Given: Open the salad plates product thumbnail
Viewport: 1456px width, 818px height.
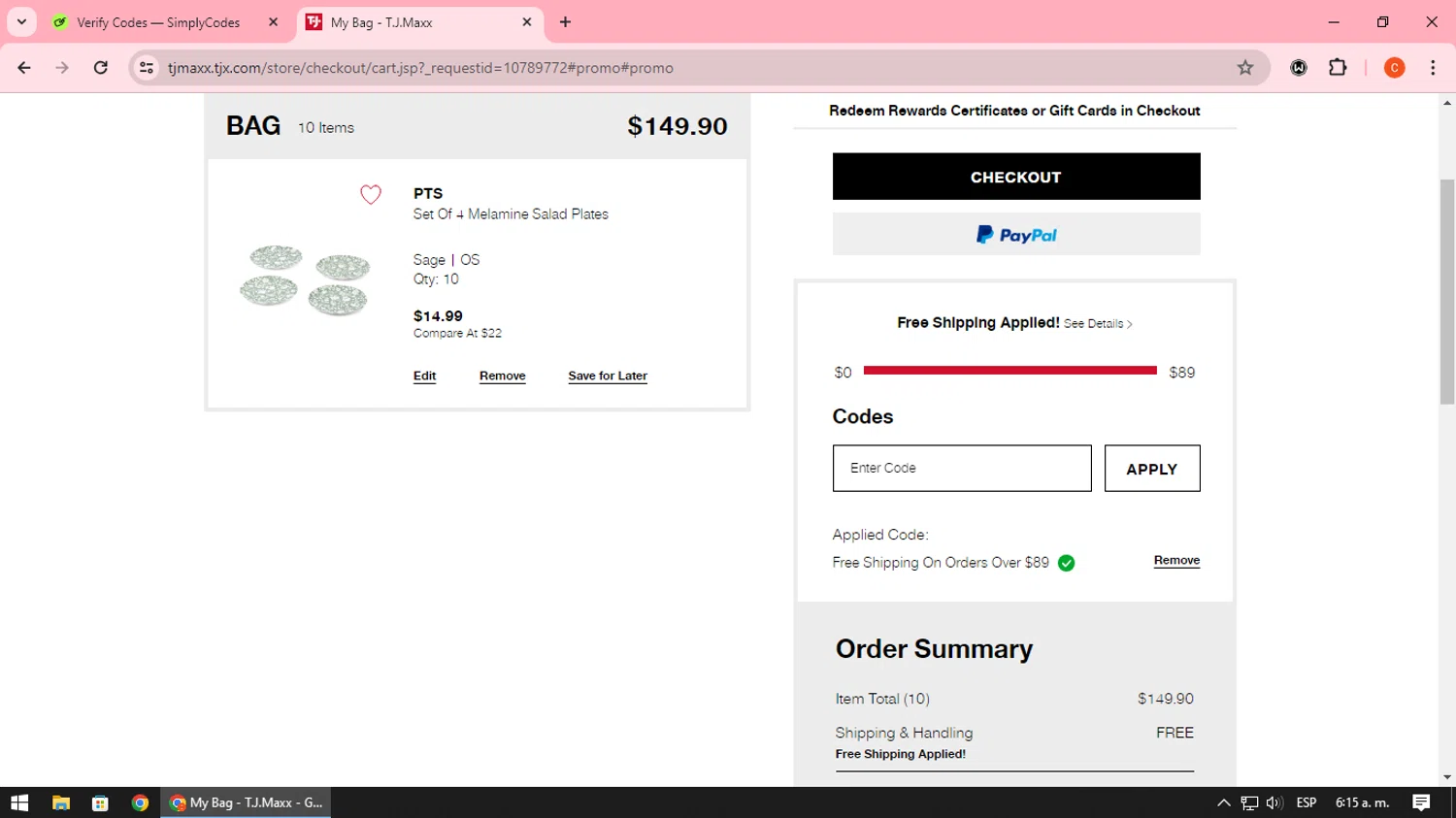Looking at the screenshot, I should point(305,281).
